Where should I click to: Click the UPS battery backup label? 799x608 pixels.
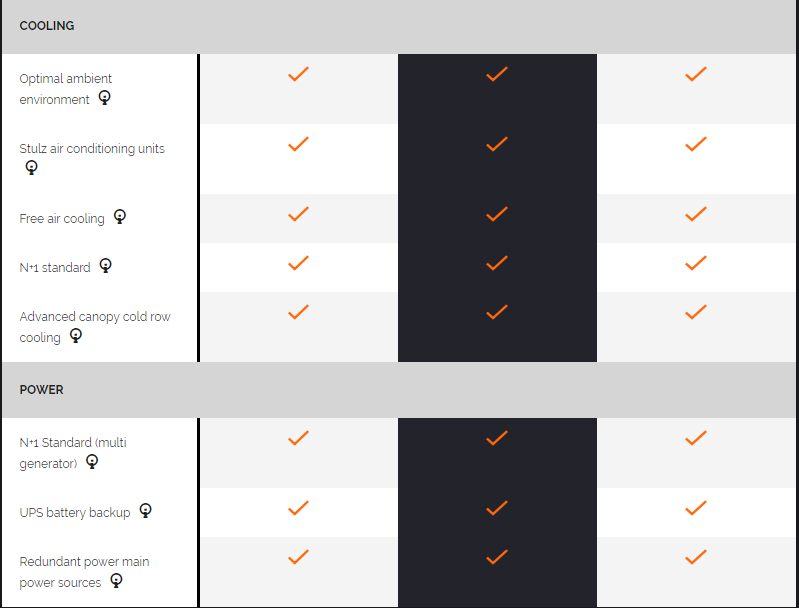75,512
